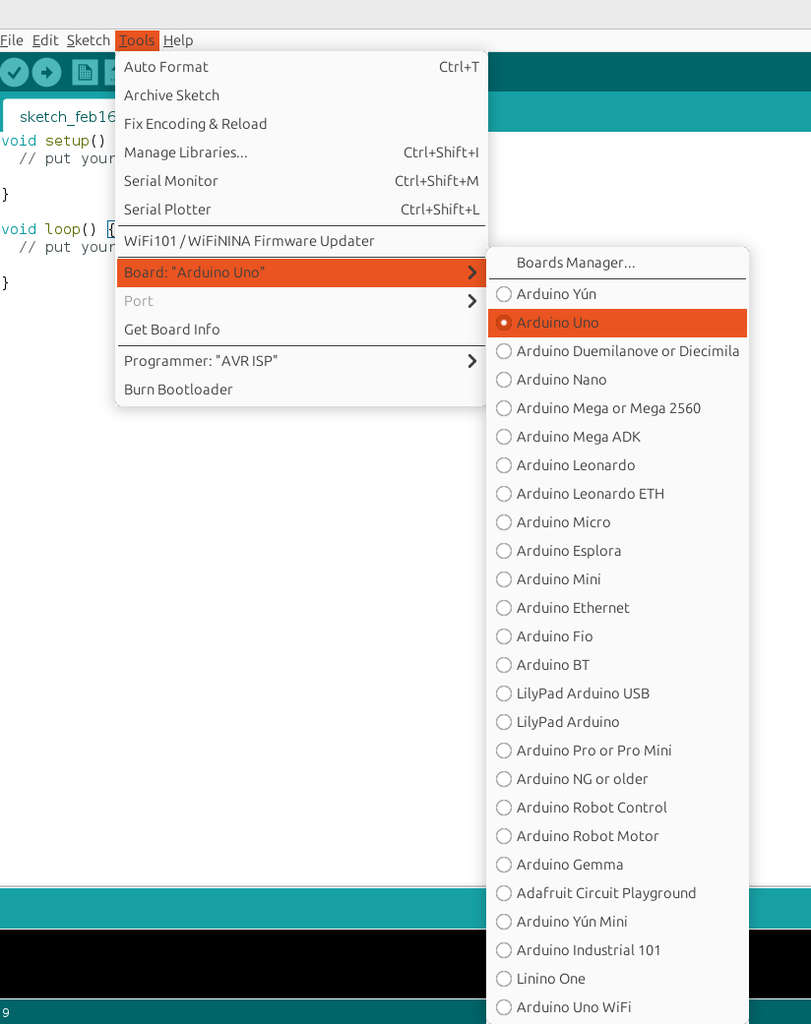Select Burn Bootloader
Image resolution: width=811 pixels, height=1024 pixels.
tap(301, 390)
